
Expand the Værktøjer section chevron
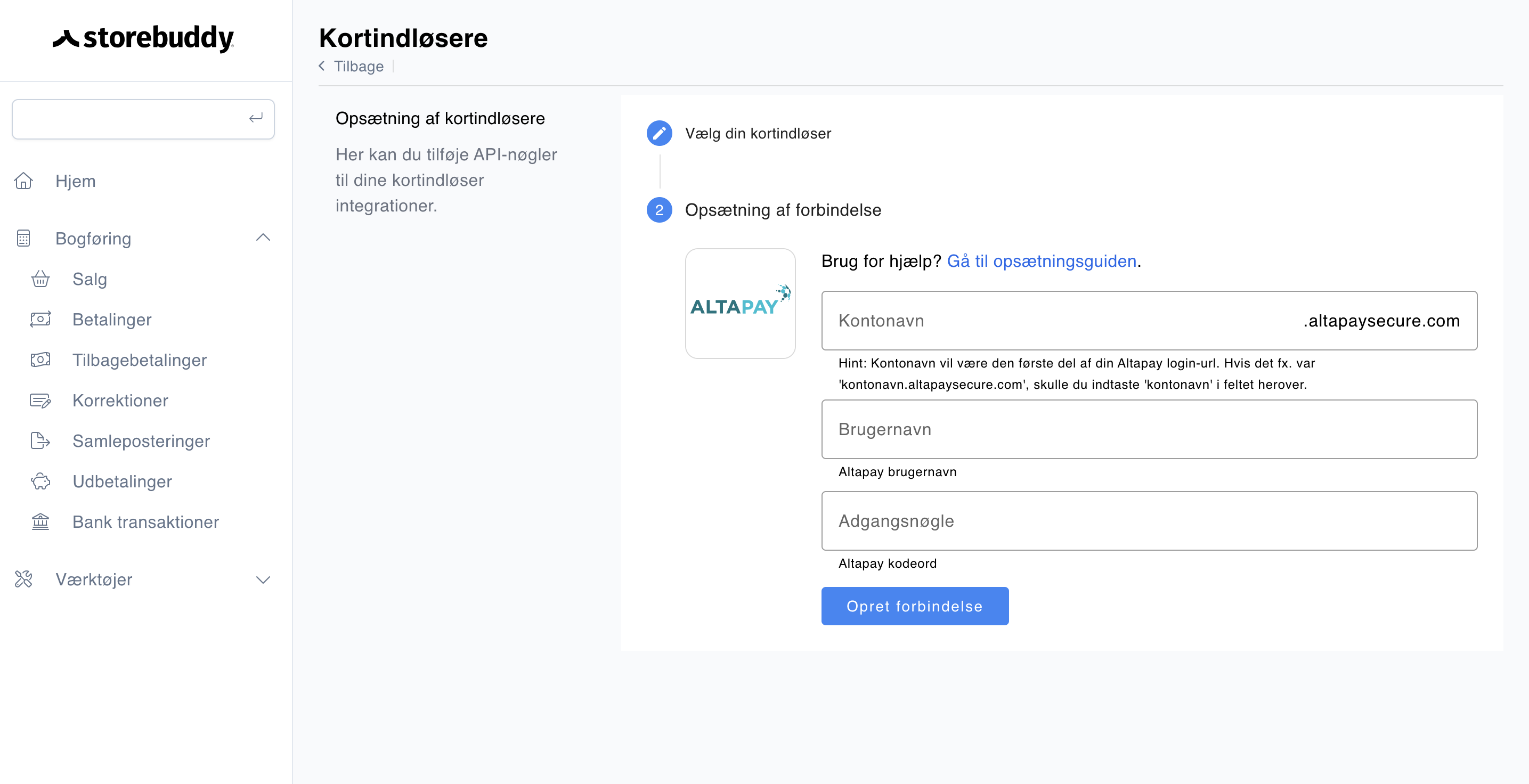(x=263, y=580)
